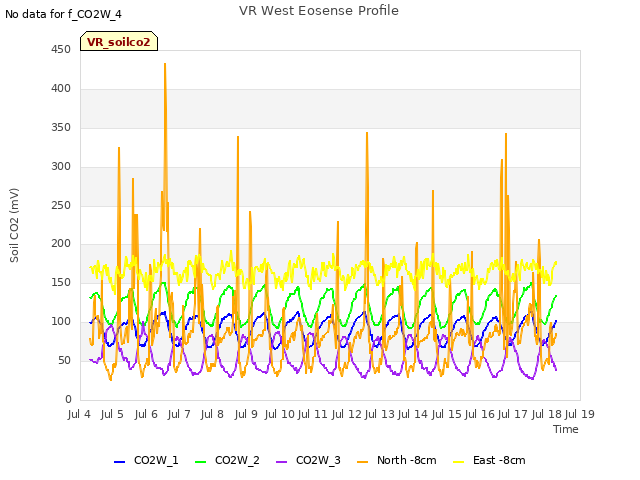Click the Jul 10 x-axis tick label
This screenshot has height=480, width=640.
(x=280, y=414)
